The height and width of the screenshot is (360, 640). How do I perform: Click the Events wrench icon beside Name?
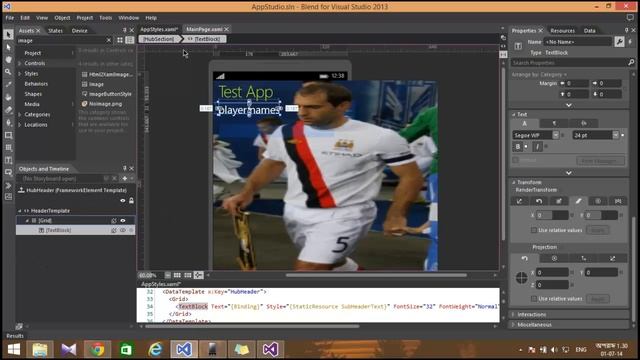point(619,42)
